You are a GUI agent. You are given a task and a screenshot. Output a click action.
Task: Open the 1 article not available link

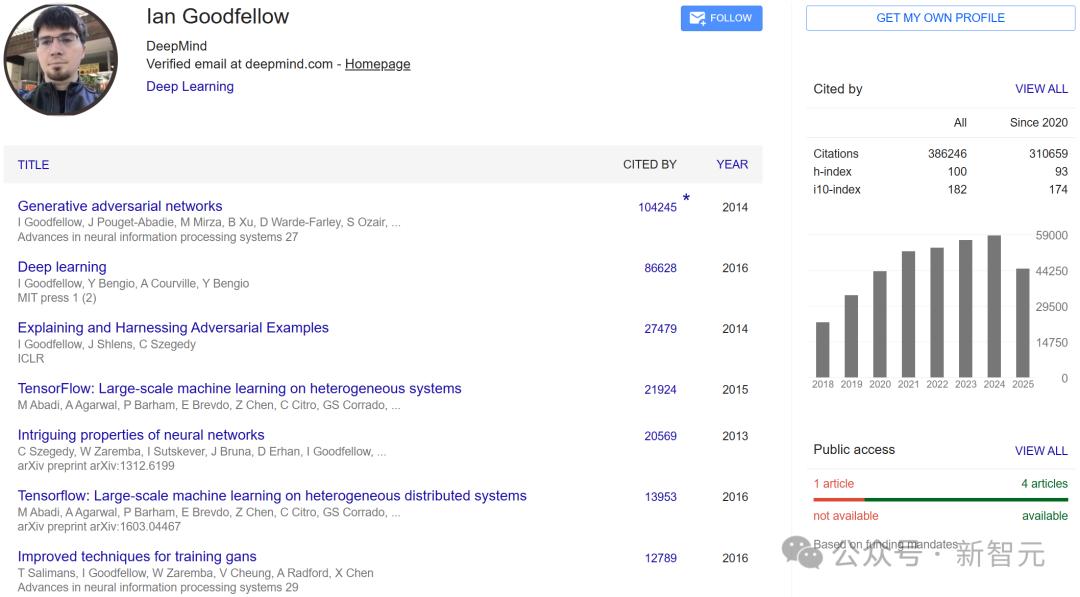(833, 484)
